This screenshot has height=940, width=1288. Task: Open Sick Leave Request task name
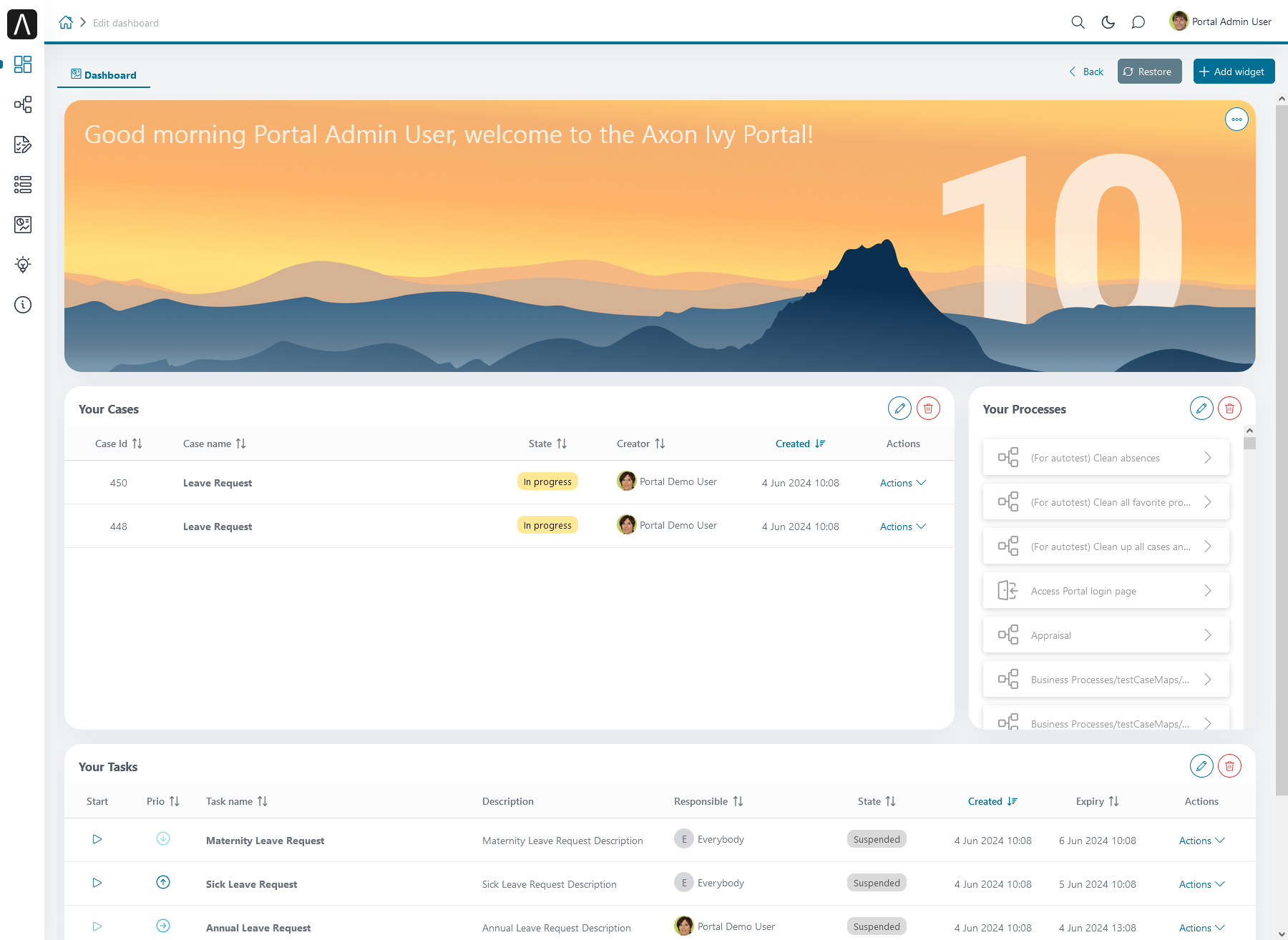pos(251,884)
